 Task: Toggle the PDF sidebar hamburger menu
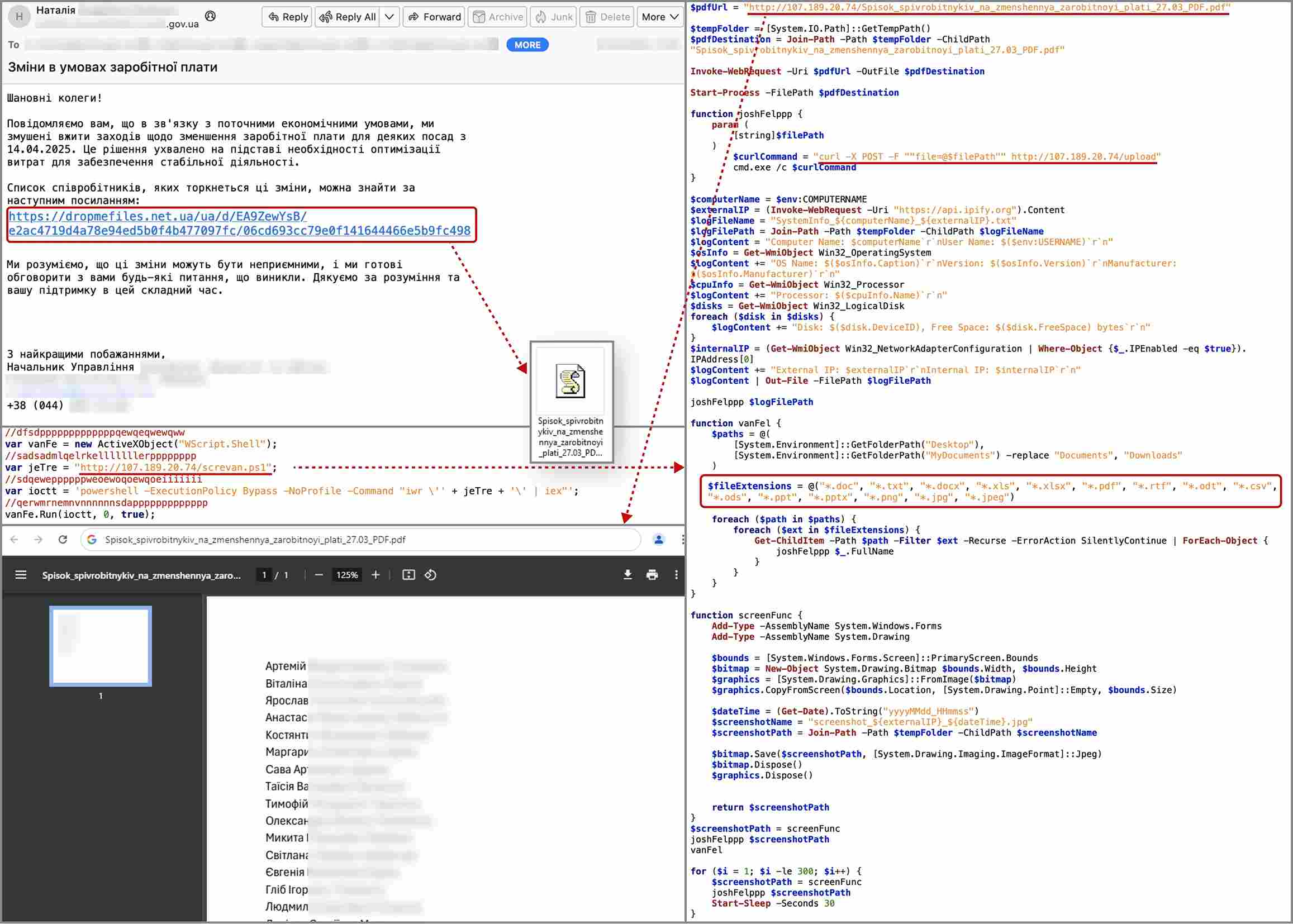click(21, 575)
